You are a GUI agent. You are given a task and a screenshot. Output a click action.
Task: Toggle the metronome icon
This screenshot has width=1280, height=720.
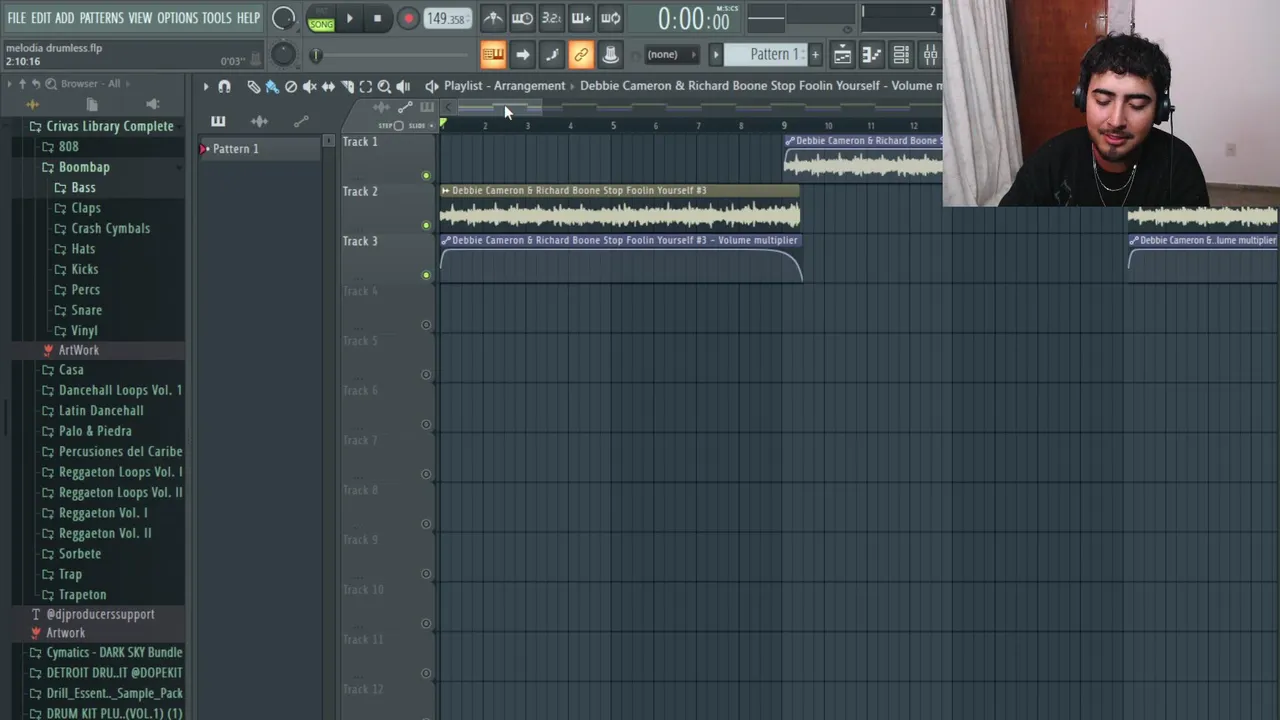point(493,18)
